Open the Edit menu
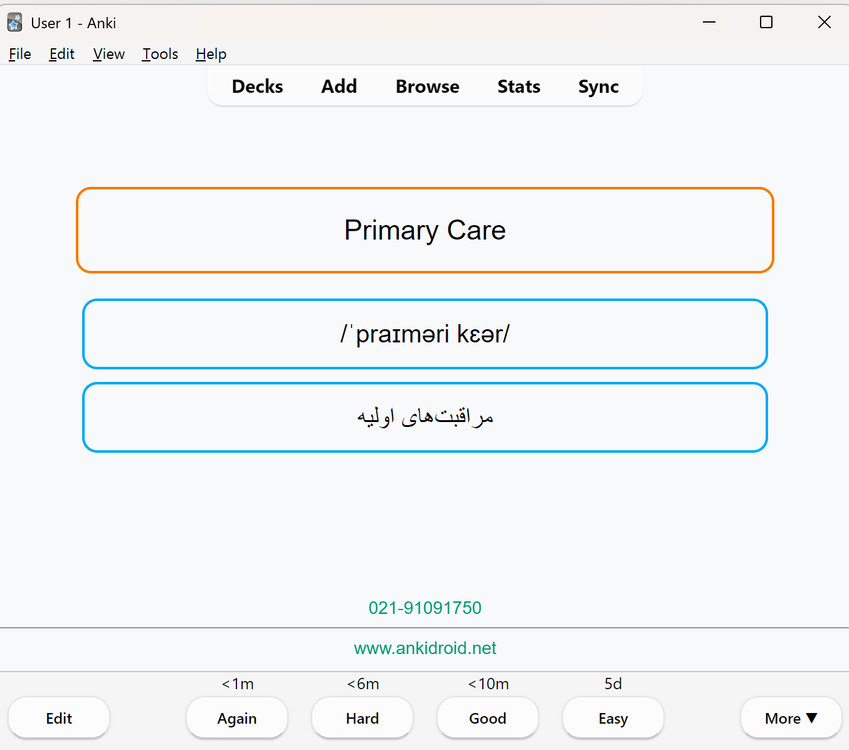 (x=62, y=54)
